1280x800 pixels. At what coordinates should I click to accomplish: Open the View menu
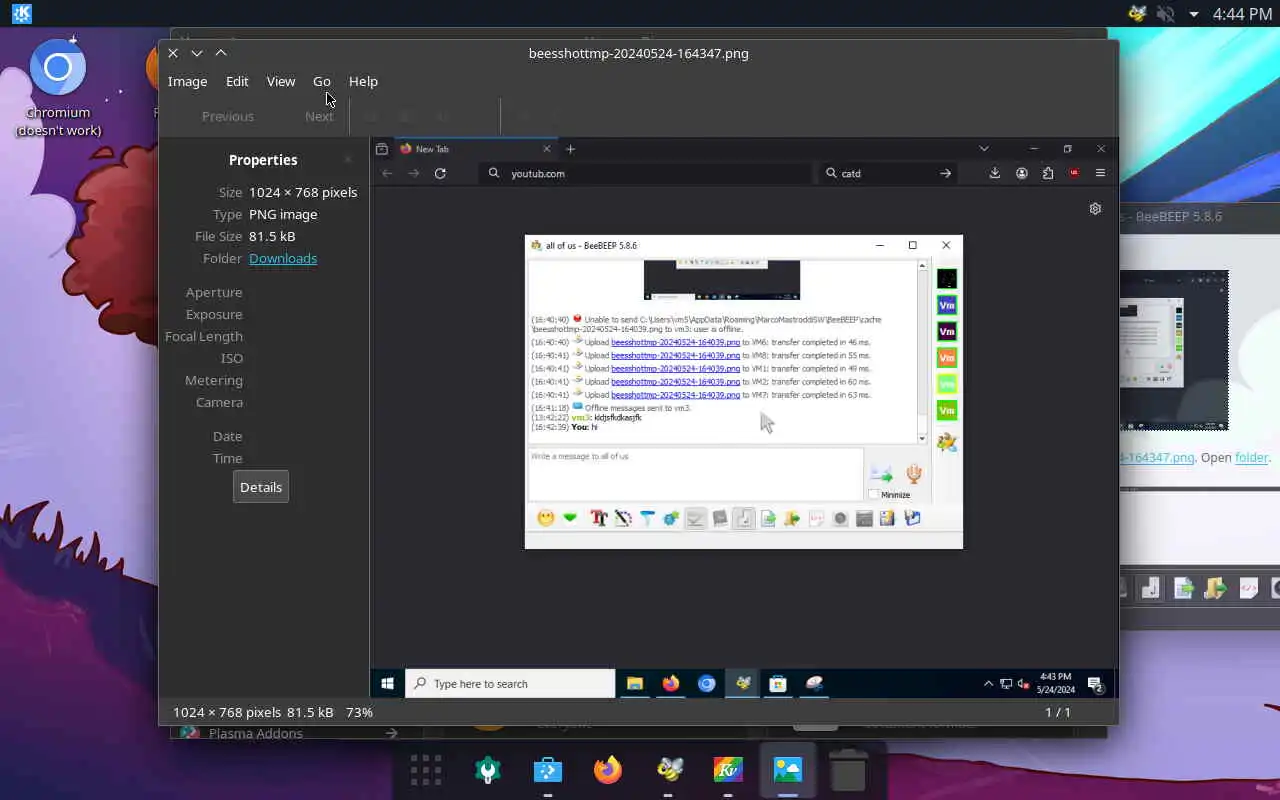(281, 81)
